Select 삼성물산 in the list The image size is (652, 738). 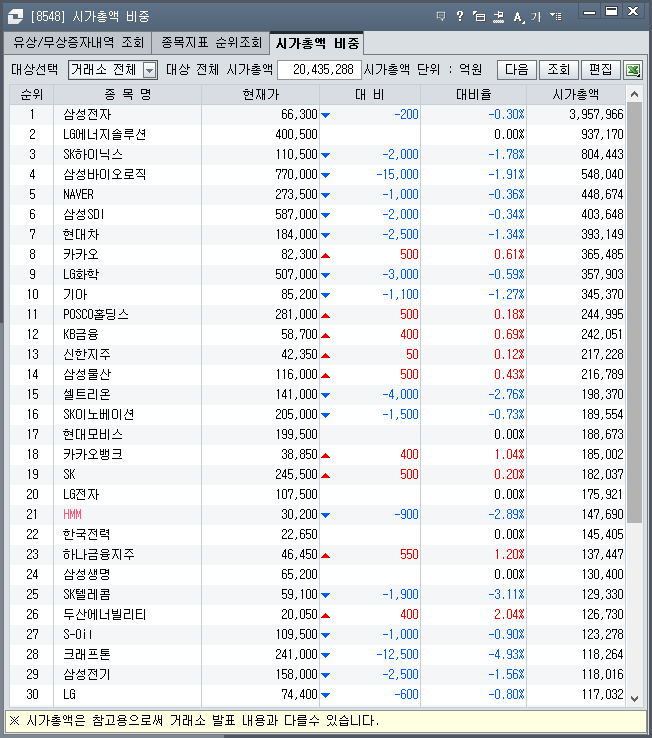pos(87,375)
